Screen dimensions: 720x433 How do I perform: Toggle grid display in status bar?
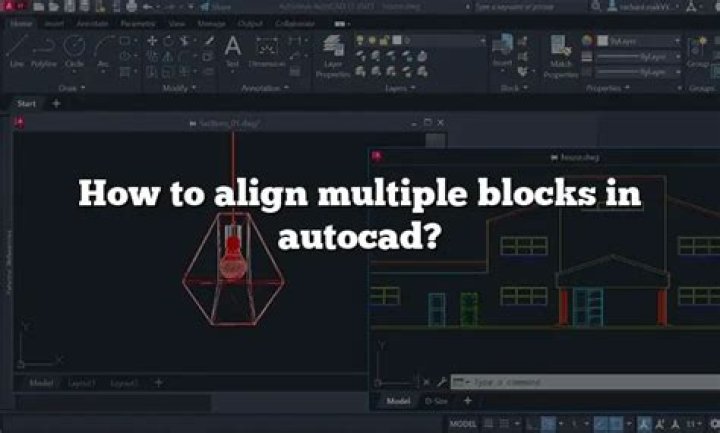pyautogui.click(x=489, y=423)
